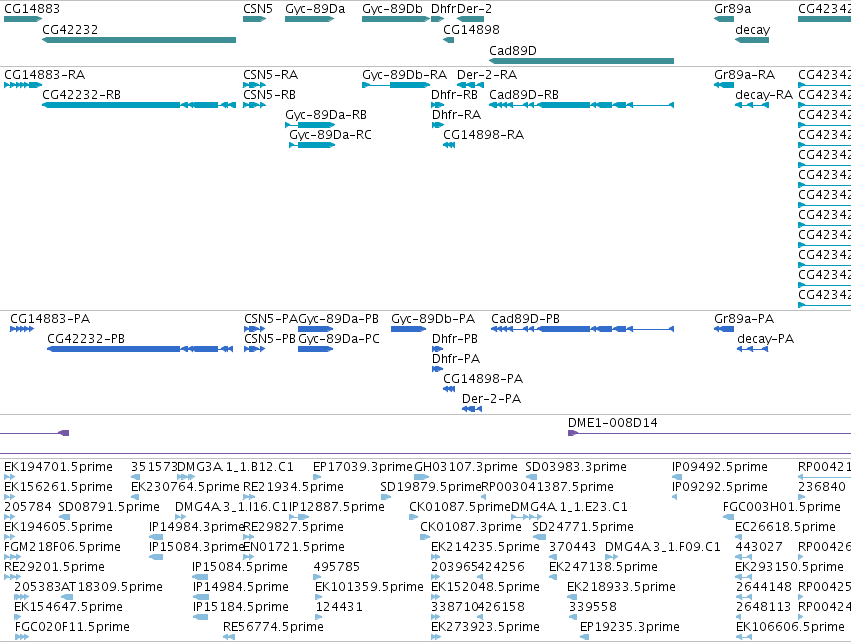This screenshot has height=642, width=851.
Task: Click the 124431 EST label
Action: (339, 607)
